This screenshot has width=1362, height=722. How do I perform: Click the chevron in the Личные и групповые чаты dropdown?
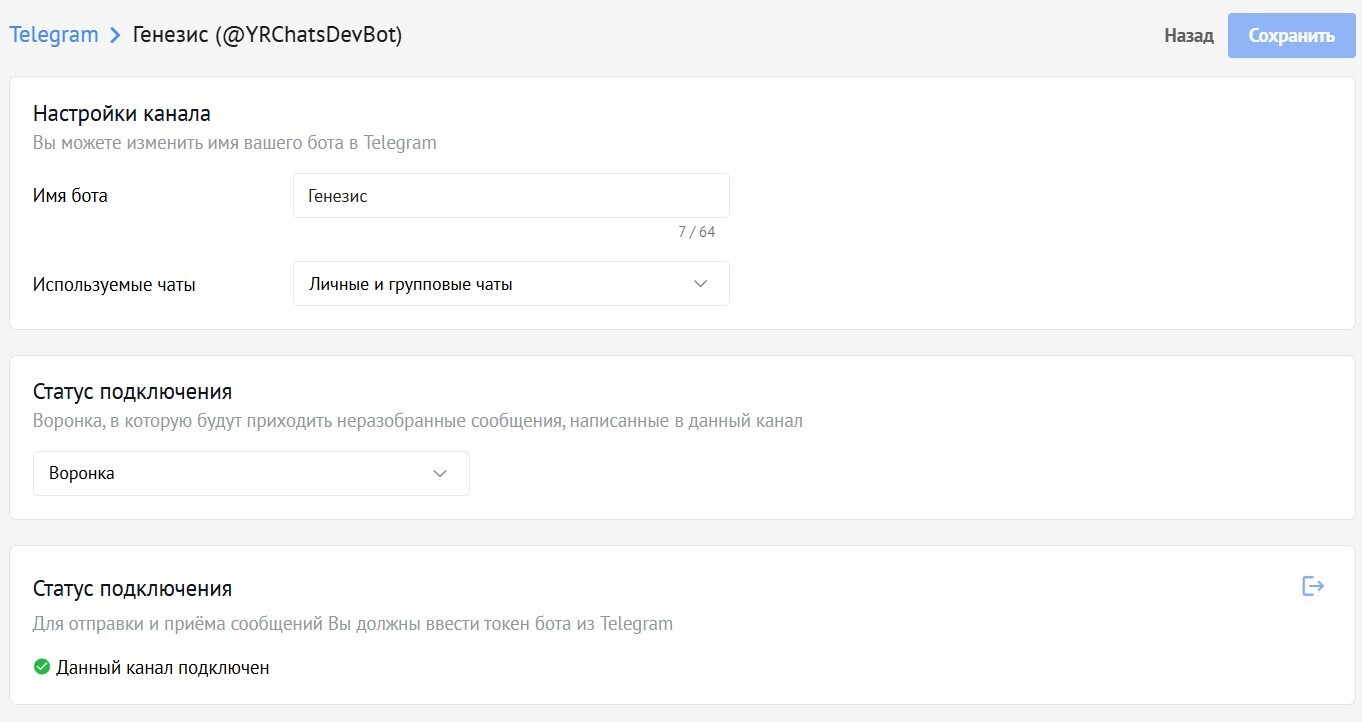coord(700,284)
